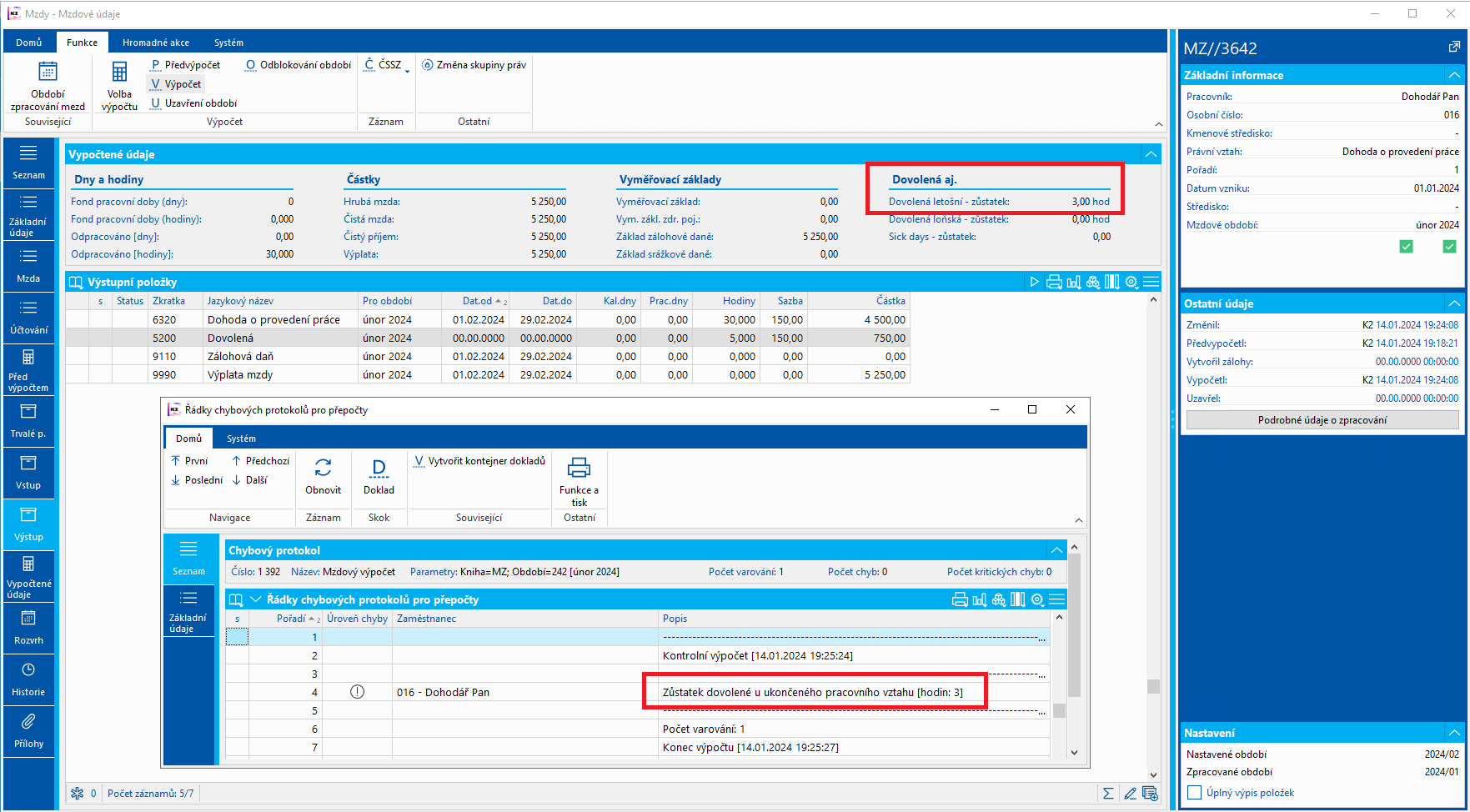The width and height of the screenshot is (1470, 812).
Task: Click Podrobné údaje o zpracování button
Action: coord(1322,420)
